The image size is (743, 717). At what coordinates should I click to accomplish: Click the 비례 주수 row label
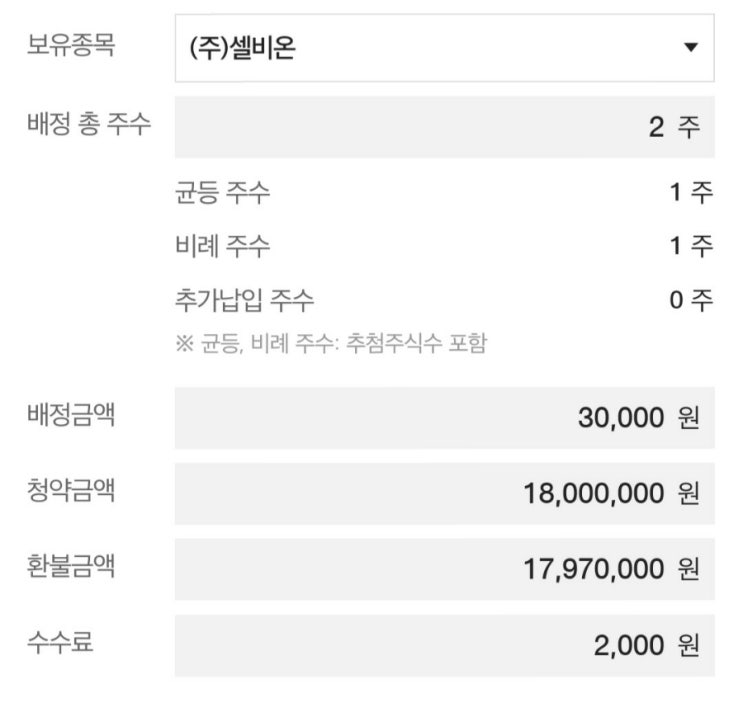coord(222,246)
